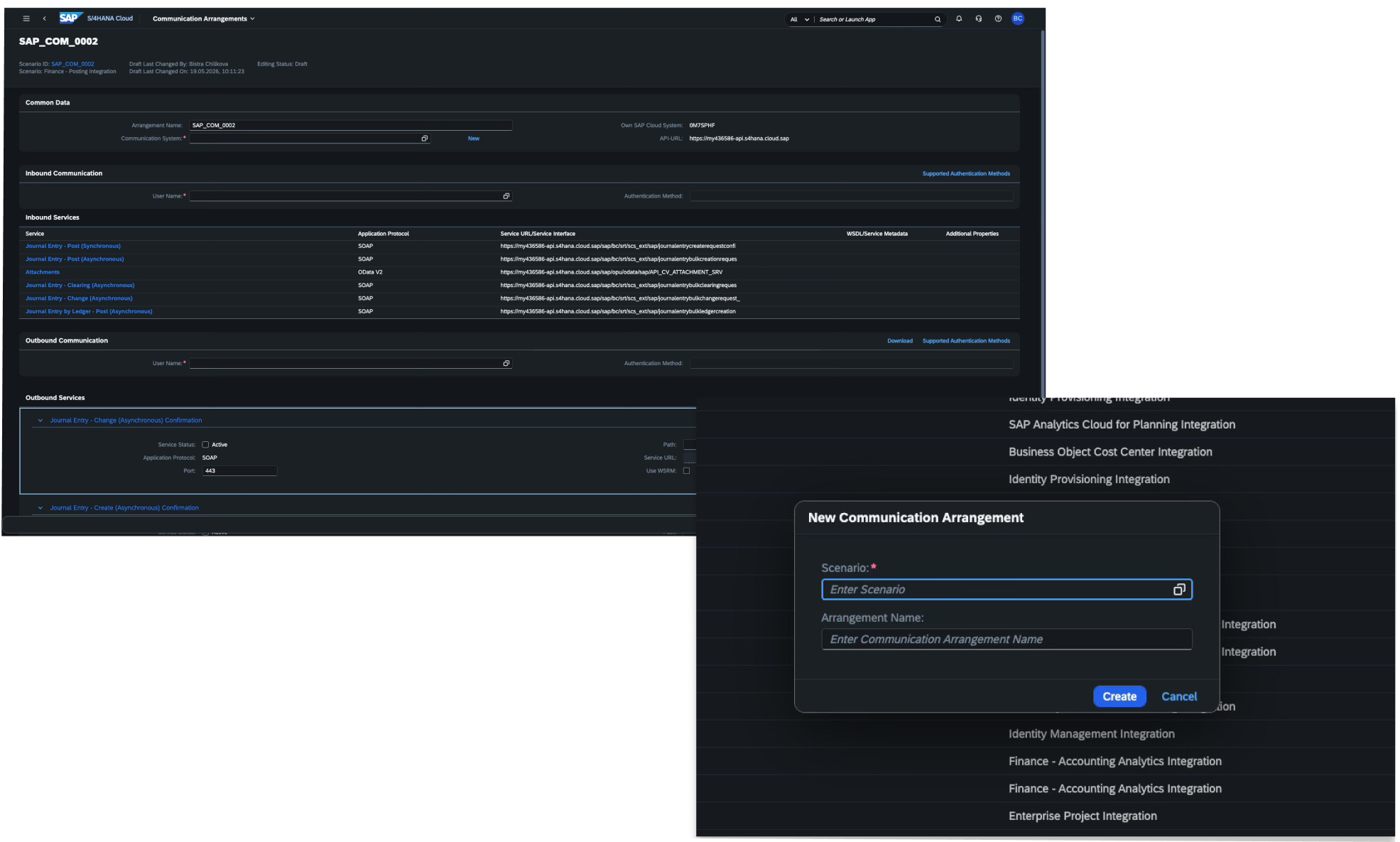
Task: Click the API-URL value my436586-api.s4hana.cloud.sap
Action: click(x=739, y=139)
